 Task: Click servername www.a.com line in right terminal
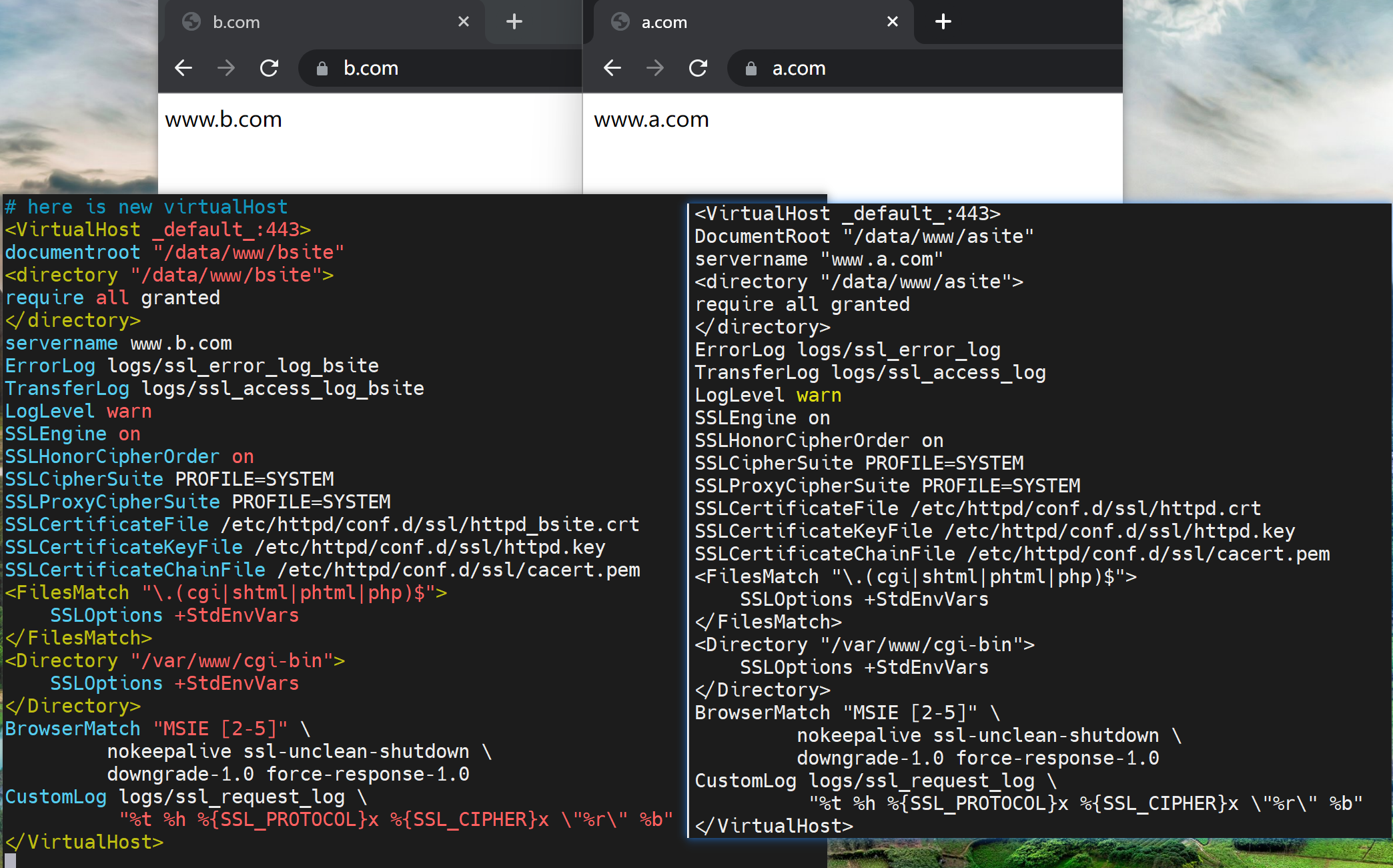coord(819,260)
